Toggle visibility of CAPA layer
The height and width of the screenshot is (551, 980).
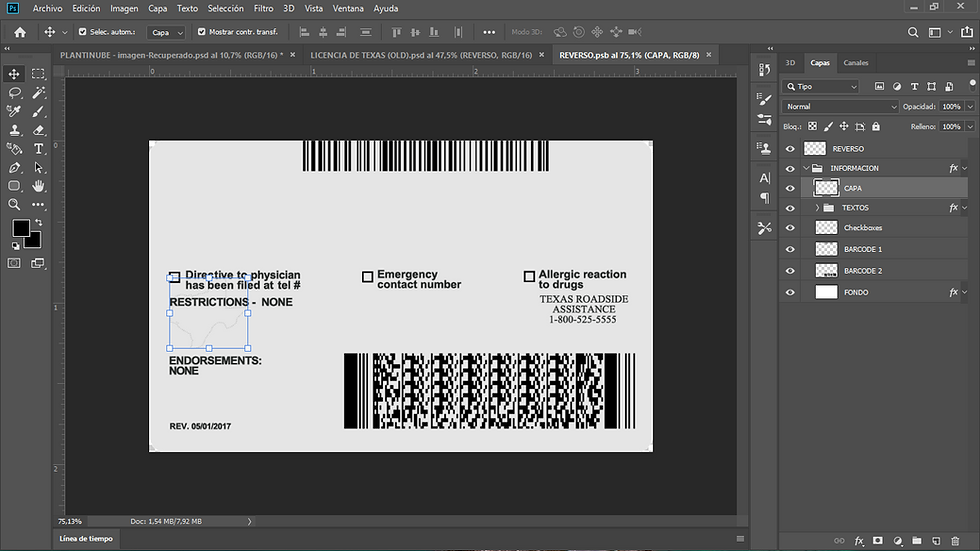pos(790,188)
